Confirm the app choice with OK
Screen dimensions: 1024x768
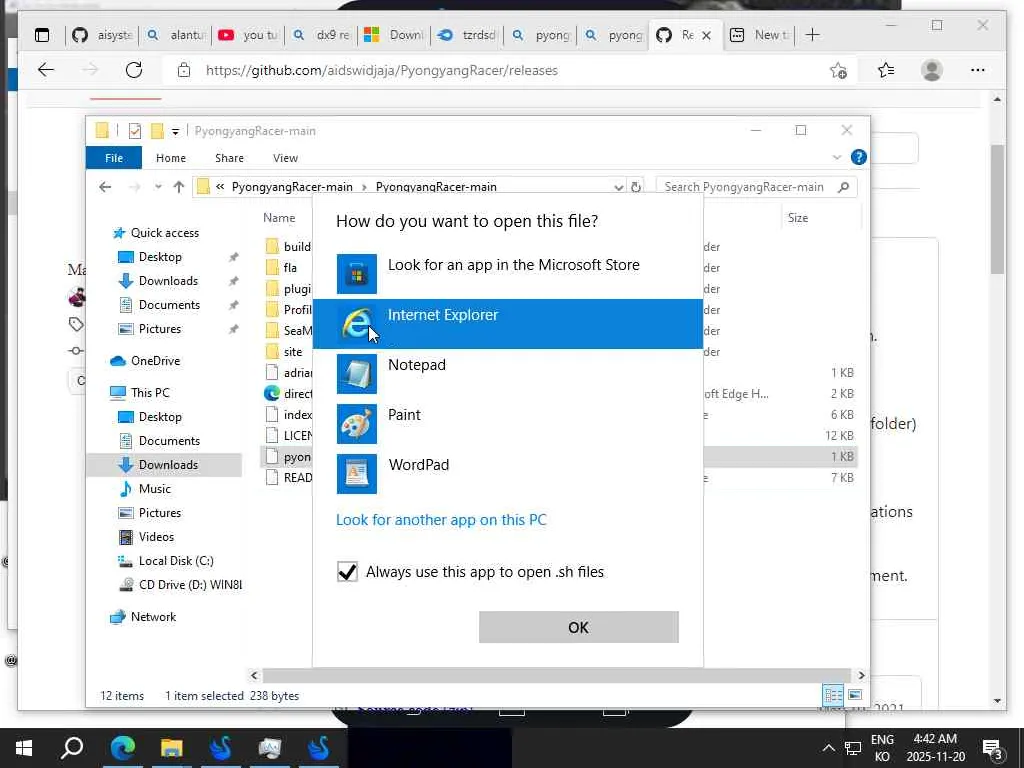point(579,627)
